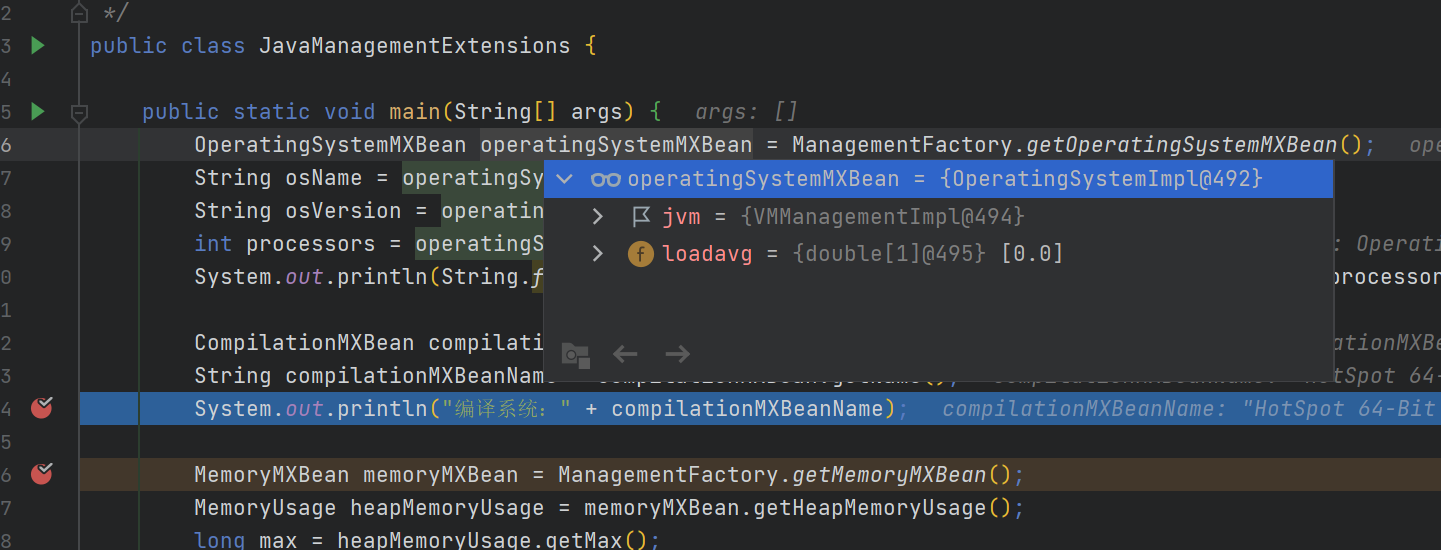Click the memoryMXBean variable declaration
The height and width of the screenshot is (550, 1441).
coord(441,475)
